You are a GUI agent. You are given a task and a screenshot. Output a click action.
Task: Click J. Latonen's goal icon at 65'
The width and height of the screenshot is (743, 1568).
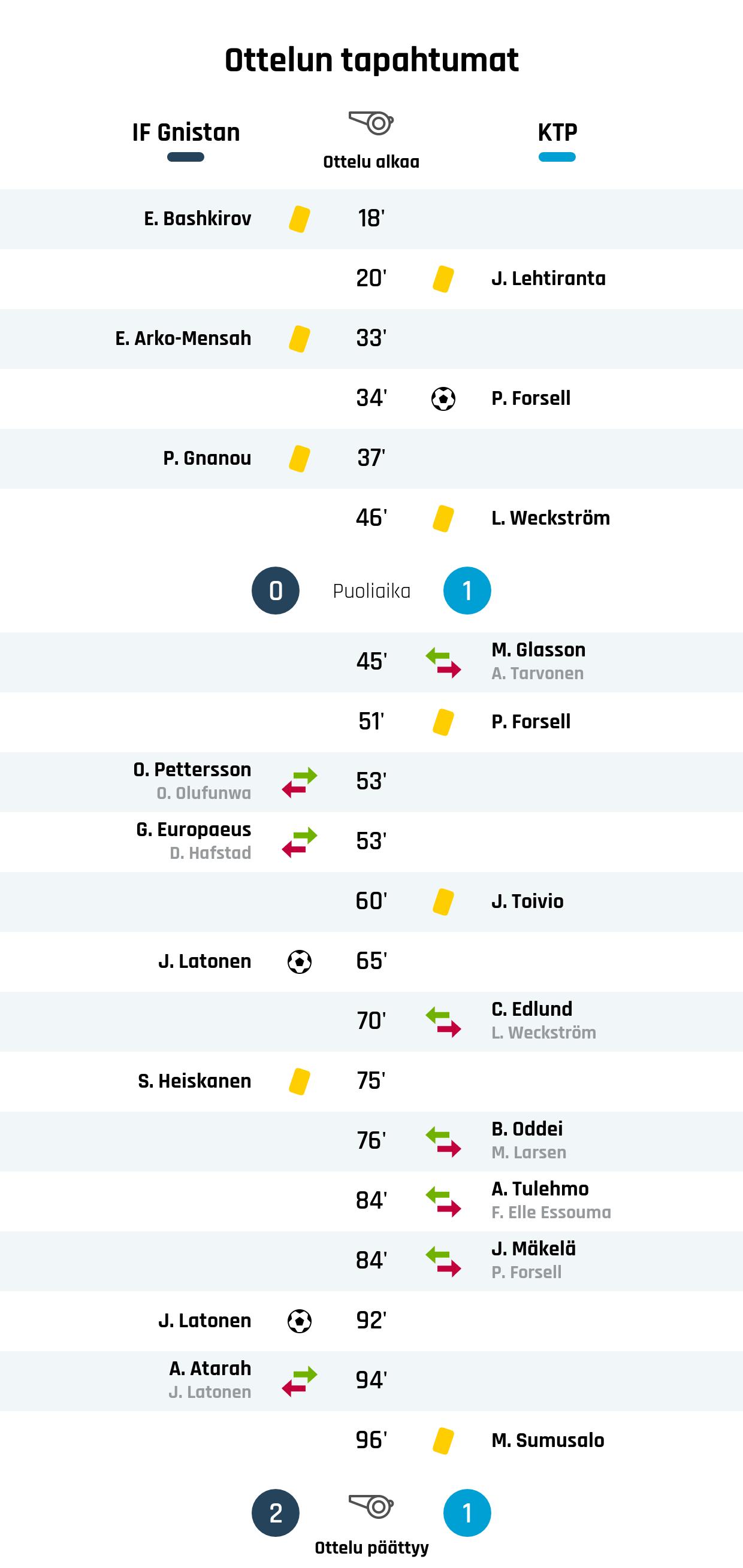pyautogui.click(x=299, y=962)
